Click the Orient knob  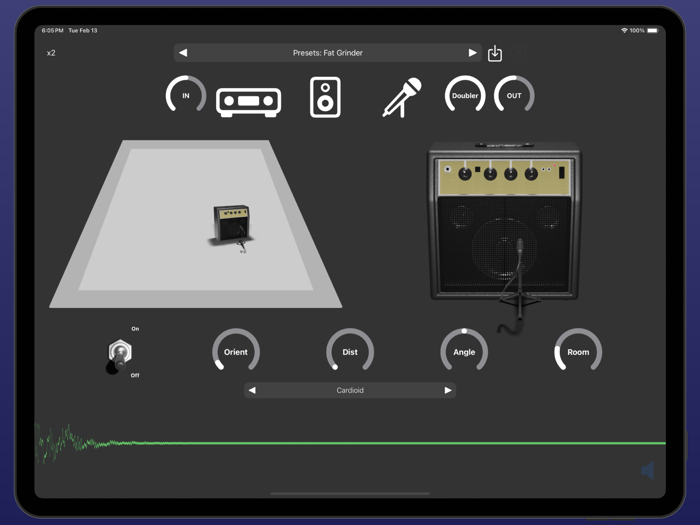pos(236,352)
